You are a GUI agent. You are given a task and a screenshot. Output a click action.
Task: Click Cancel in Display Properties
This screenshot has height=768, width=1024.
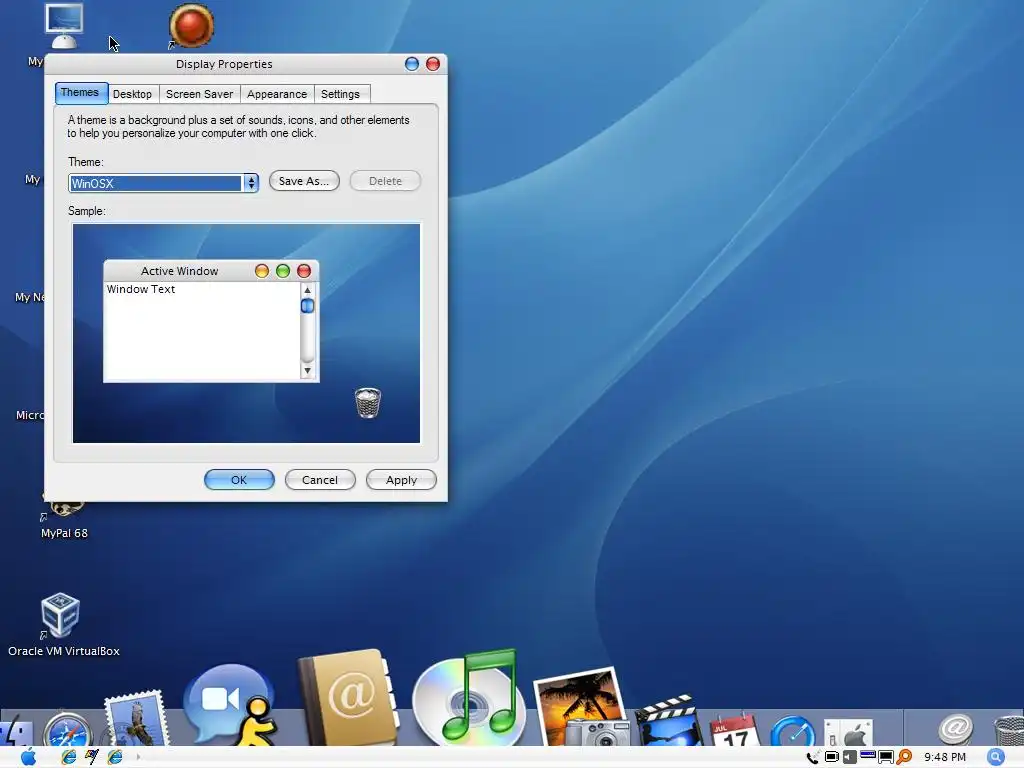(x=320, y=480)
